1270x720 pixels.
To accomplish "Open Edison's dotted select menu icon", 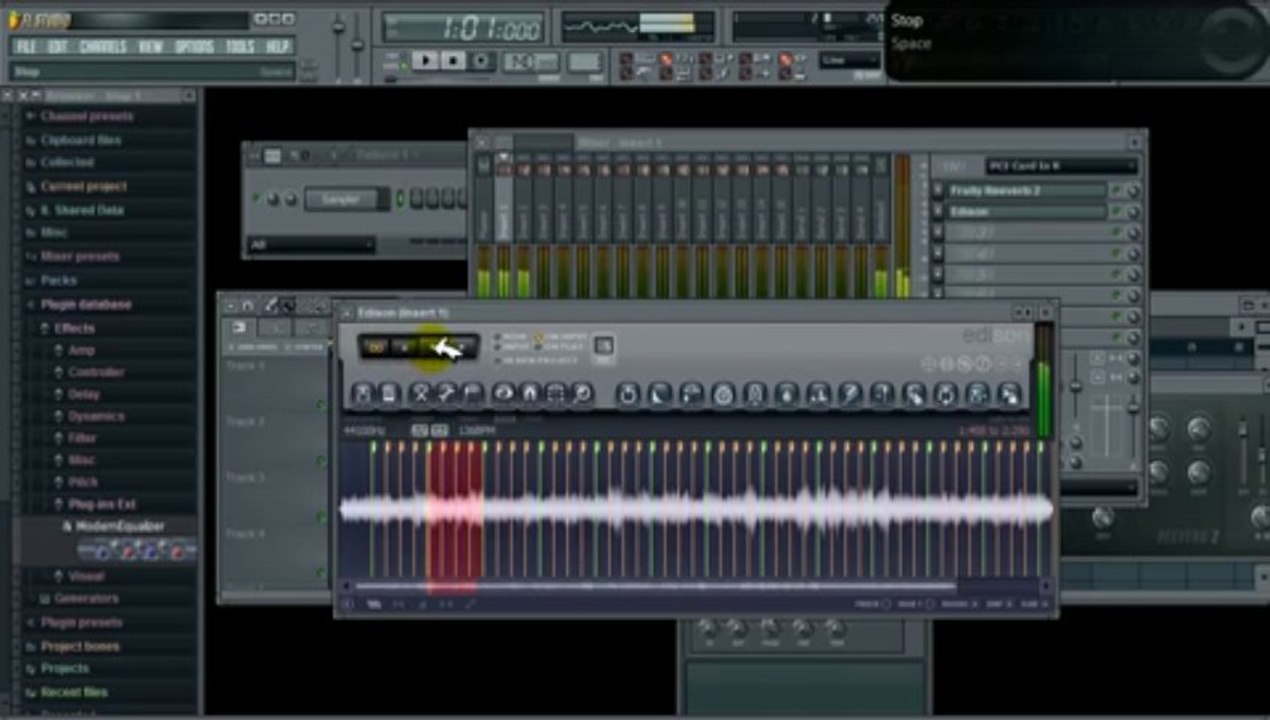I will (556, 394).
